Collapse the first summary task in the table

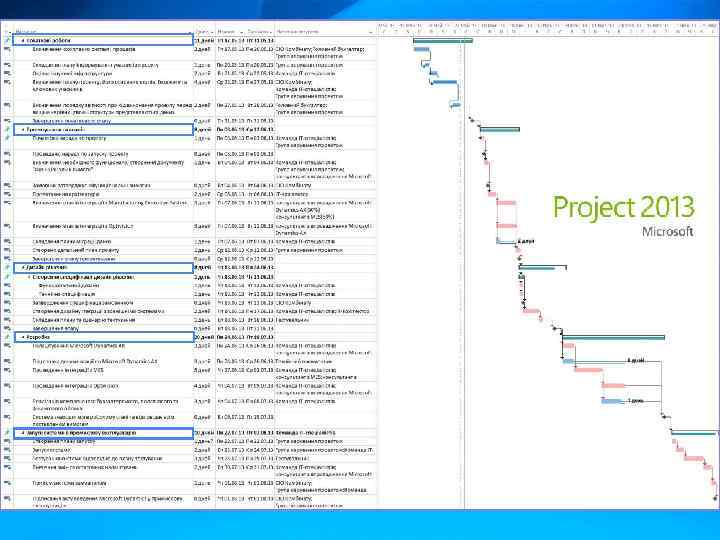[x=23, y=40]
